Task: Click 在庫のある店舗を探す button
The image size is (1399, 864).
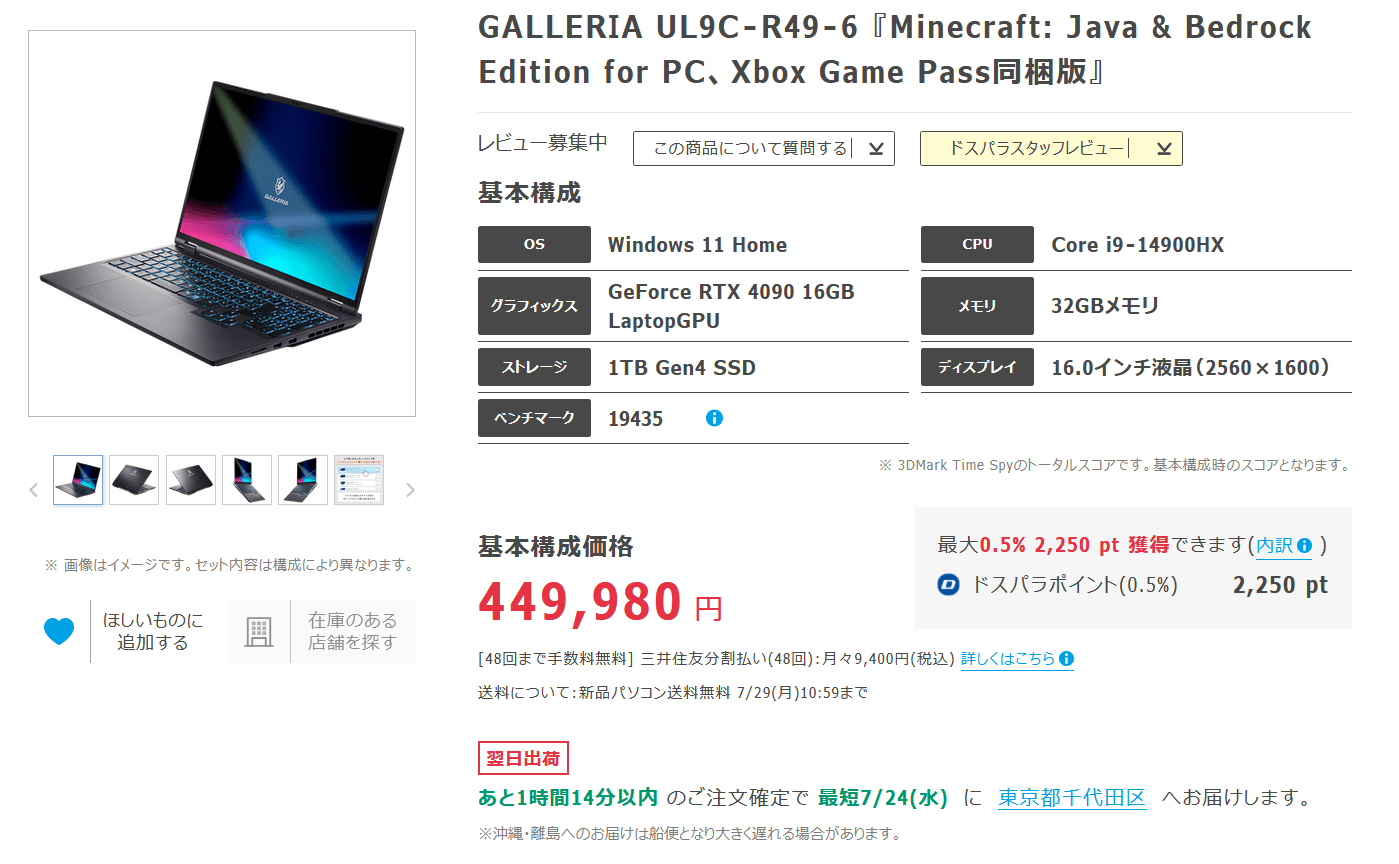Action: pyautogui.click(x=322, y=631)
